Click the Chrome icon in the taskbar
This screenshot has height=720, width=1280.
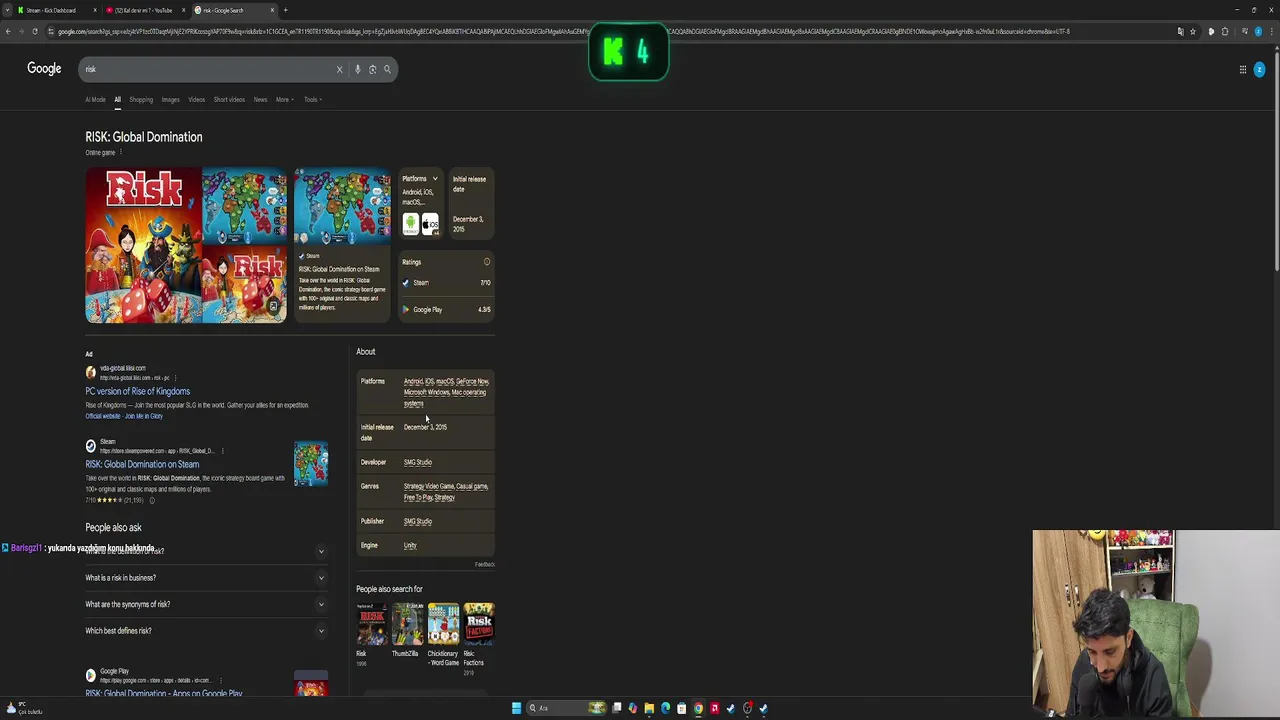pos(698,708)
